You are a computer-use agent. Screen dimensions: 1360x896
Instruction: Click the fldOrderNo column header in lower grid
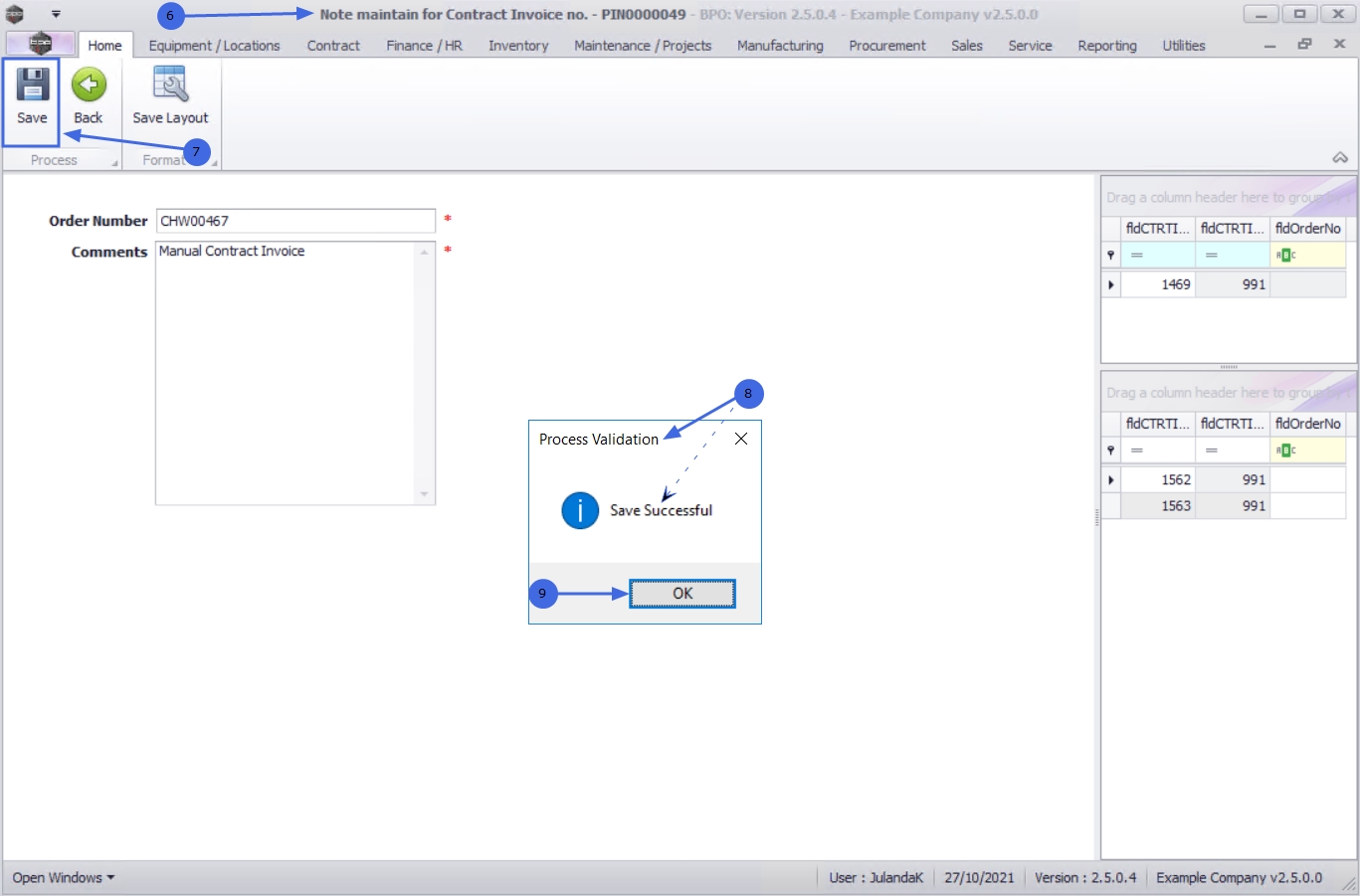1307,424
